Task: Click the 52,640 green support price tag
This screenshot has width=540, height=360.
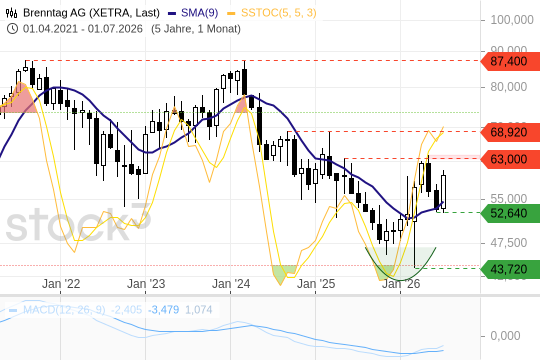Action: coord(510,213)
